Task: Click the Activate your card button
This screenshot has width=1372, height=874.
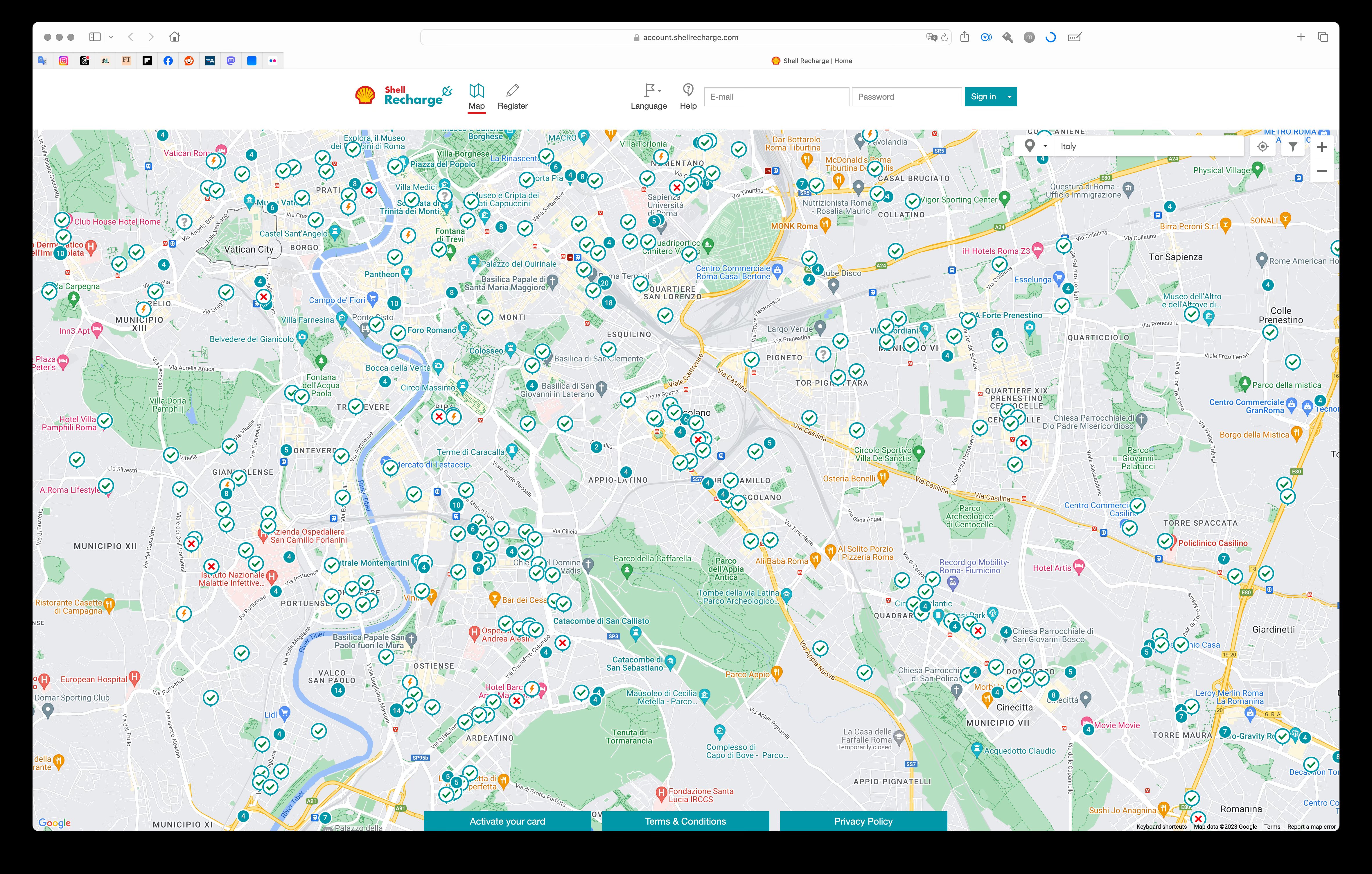Action: tap(507, 821)
